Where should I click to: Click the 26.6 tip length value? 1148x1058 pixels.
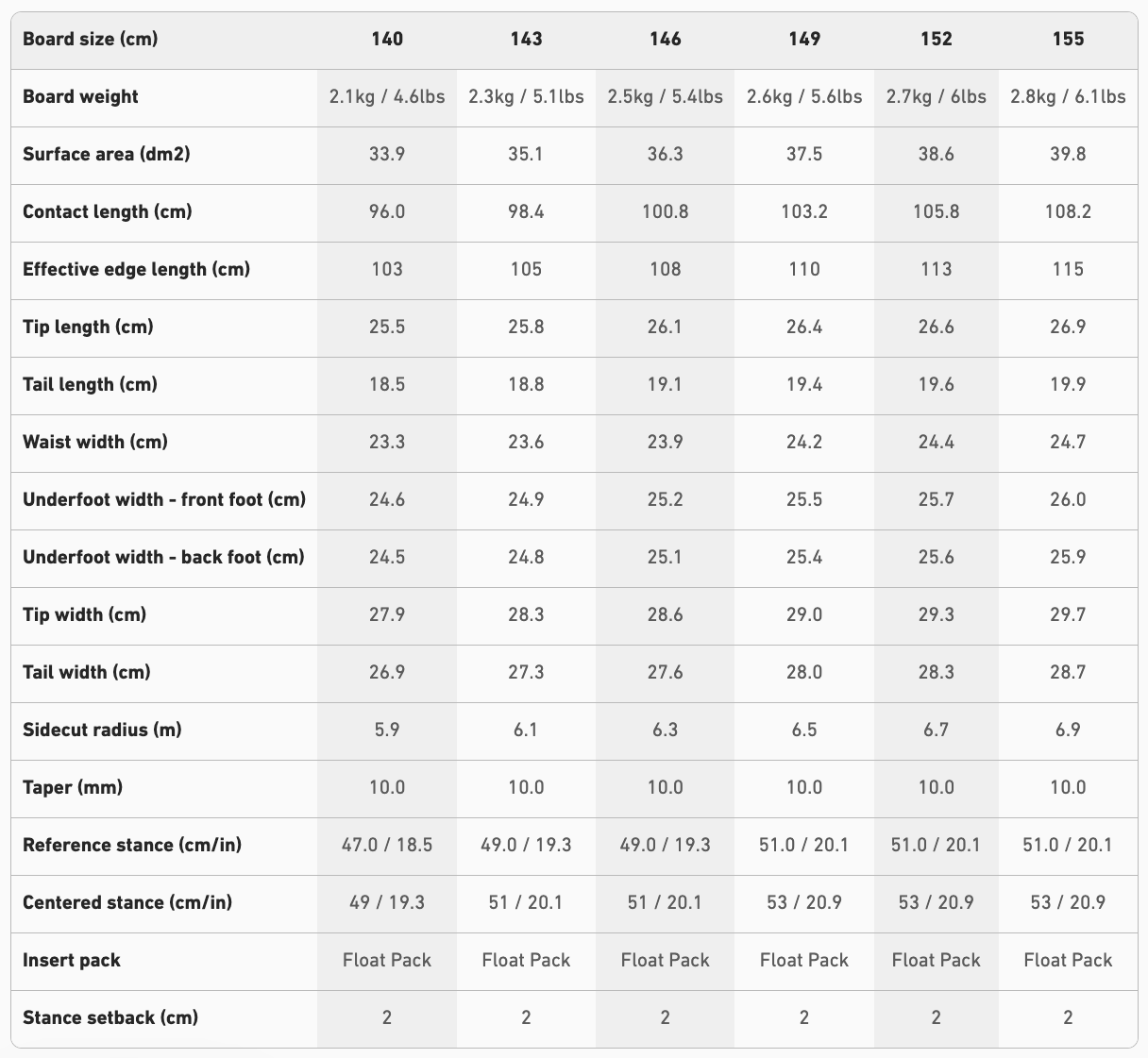tap(936, 327)
